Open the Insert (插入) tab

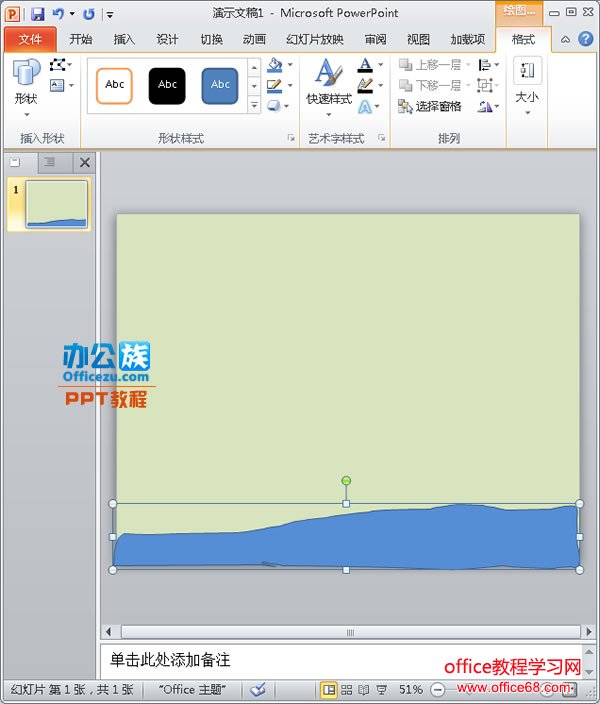(x=124, y=40)
